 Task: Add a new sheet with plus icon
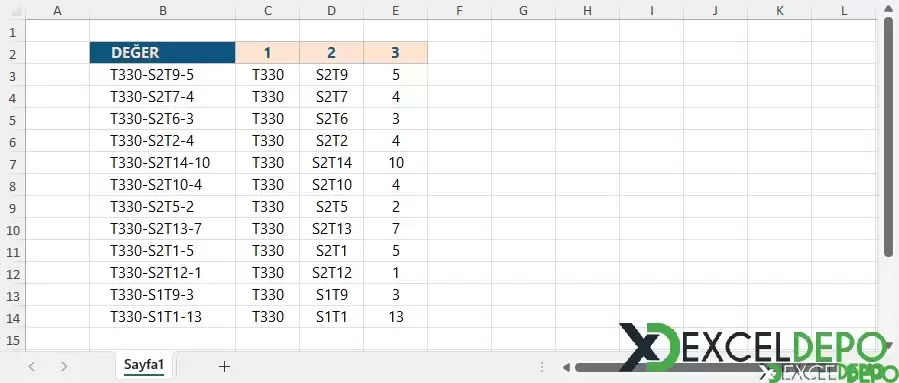tap(224, 366)
